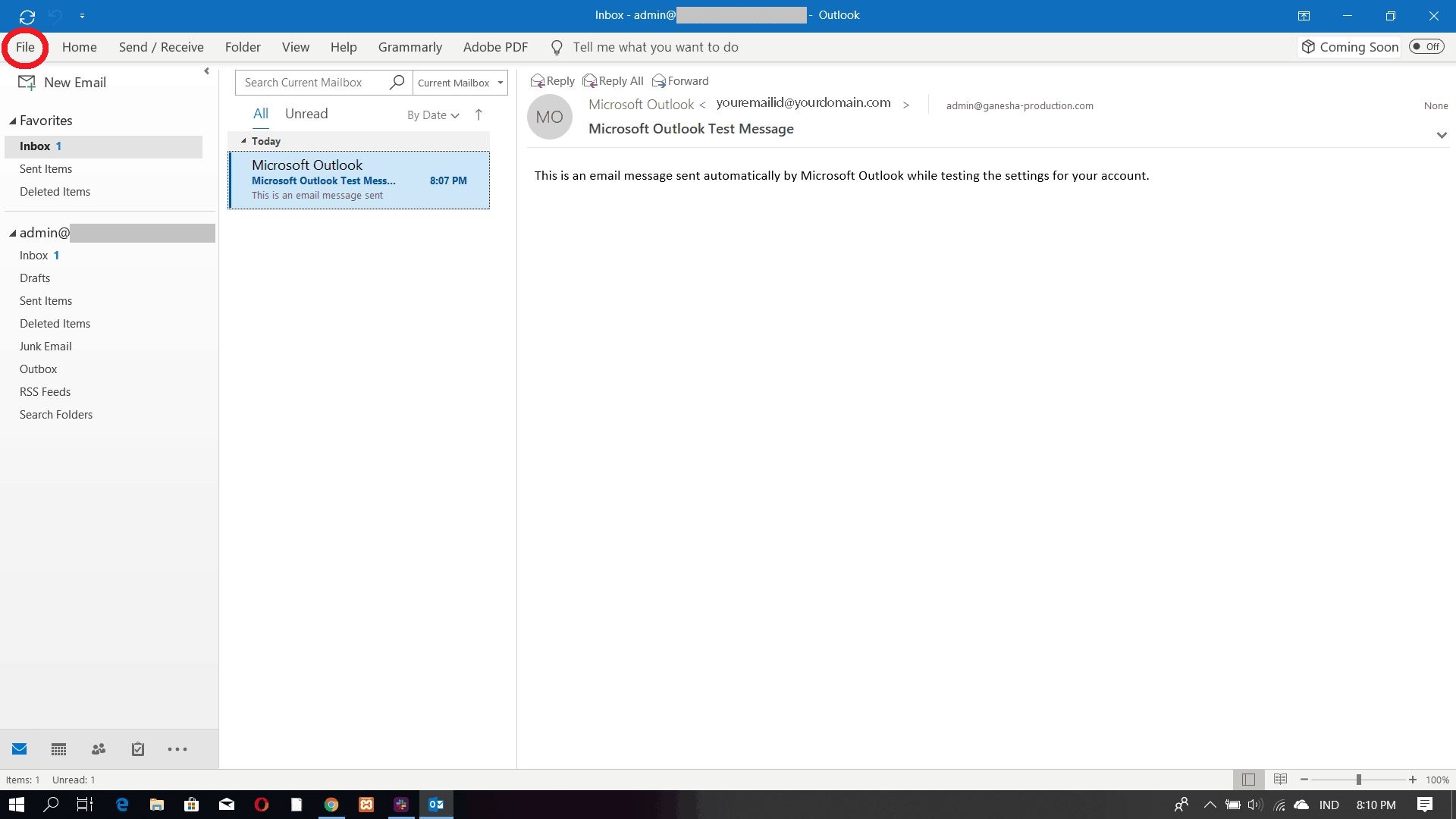Click the 100% zoom level
1456x819 pixels.
pos(1438,780)
